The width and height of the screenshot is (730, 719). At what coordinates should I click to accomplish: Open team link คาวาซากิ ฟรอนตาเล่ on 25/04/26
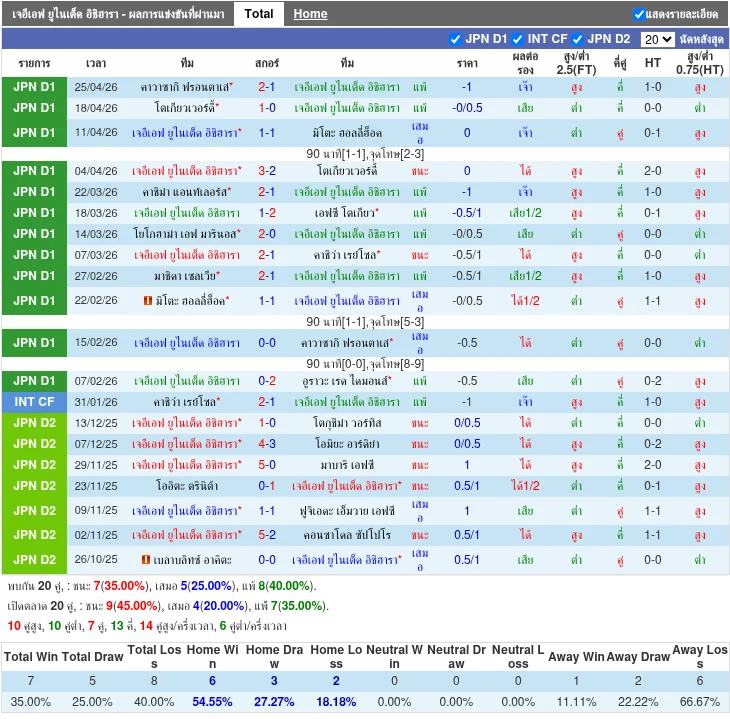(186, 87)
